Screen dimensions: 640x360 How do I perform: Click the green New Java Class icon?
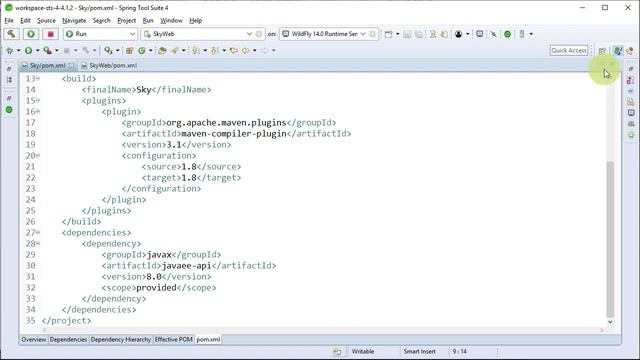(142, 51)
